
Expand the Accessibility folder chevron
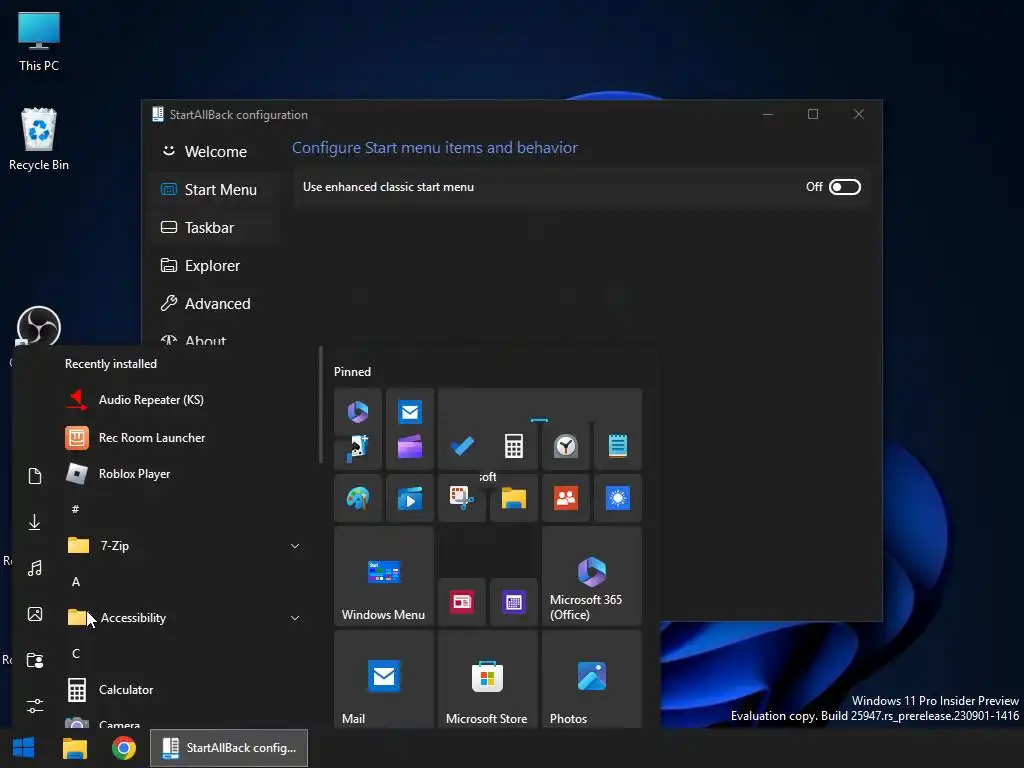pos(295,618)
